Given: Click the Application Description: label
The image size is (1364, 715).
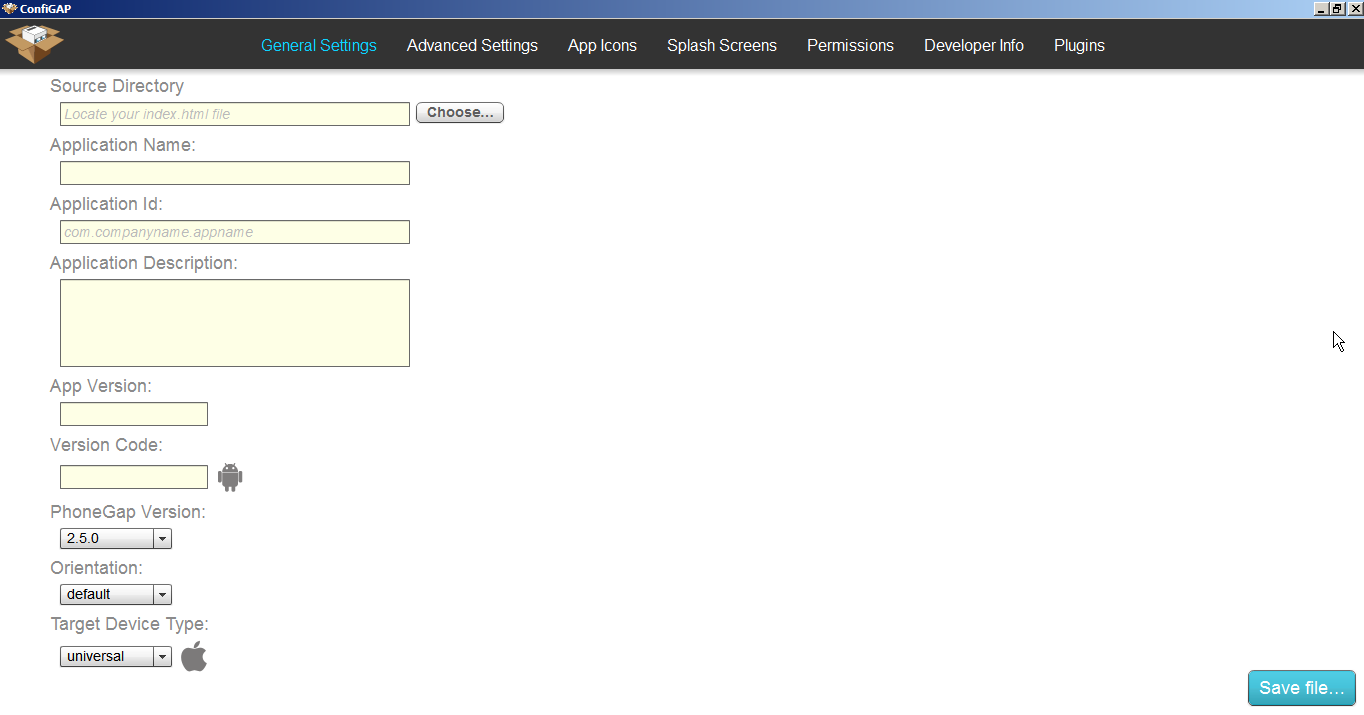Looking at the screenshot, I should point(144,263).
